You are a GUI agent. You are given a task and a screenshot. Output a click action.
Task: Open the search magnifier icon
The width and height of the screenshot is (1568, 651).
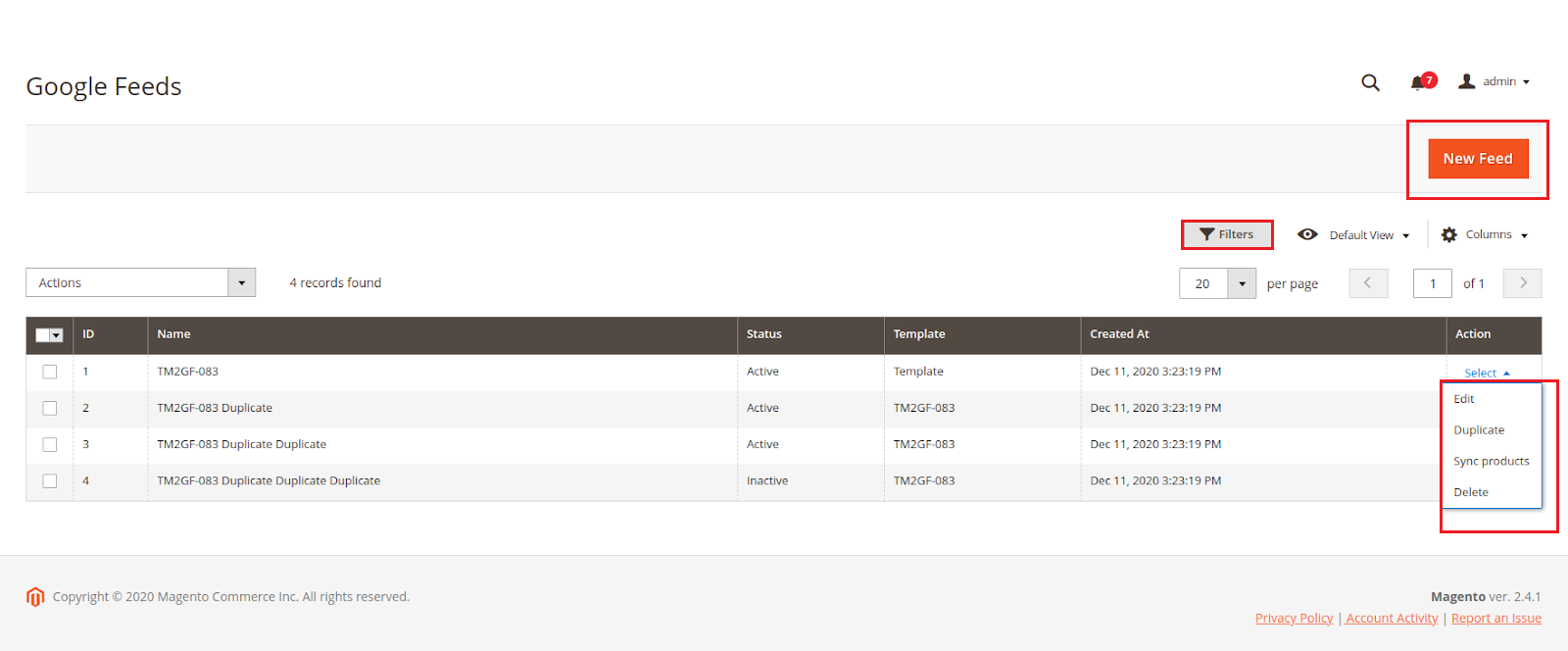[x=1370, y=83]
